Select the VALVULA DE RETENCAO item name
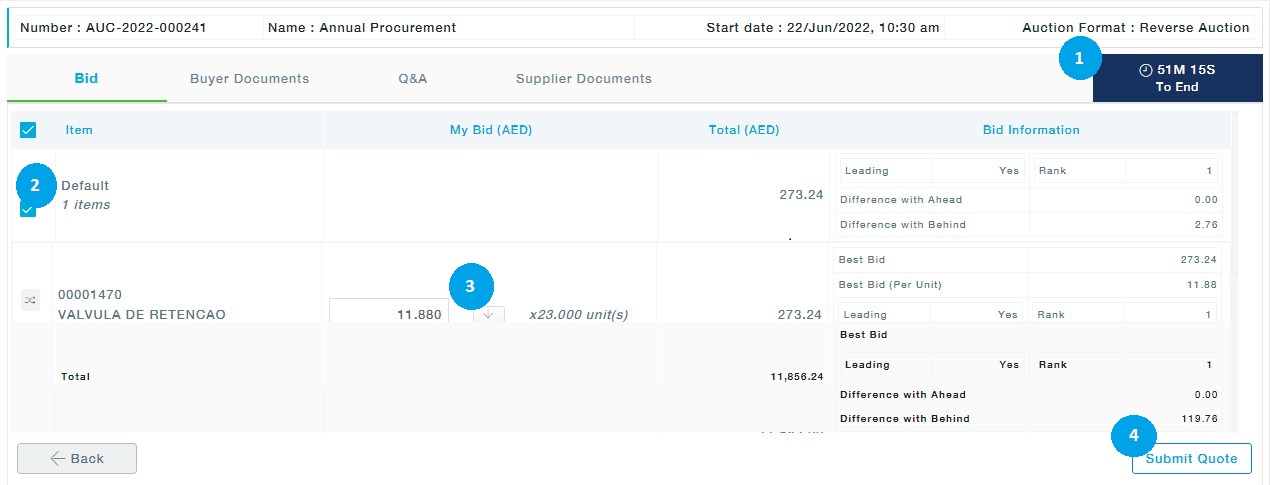The height and width of the screenshot is (485, 1270). 141,314
